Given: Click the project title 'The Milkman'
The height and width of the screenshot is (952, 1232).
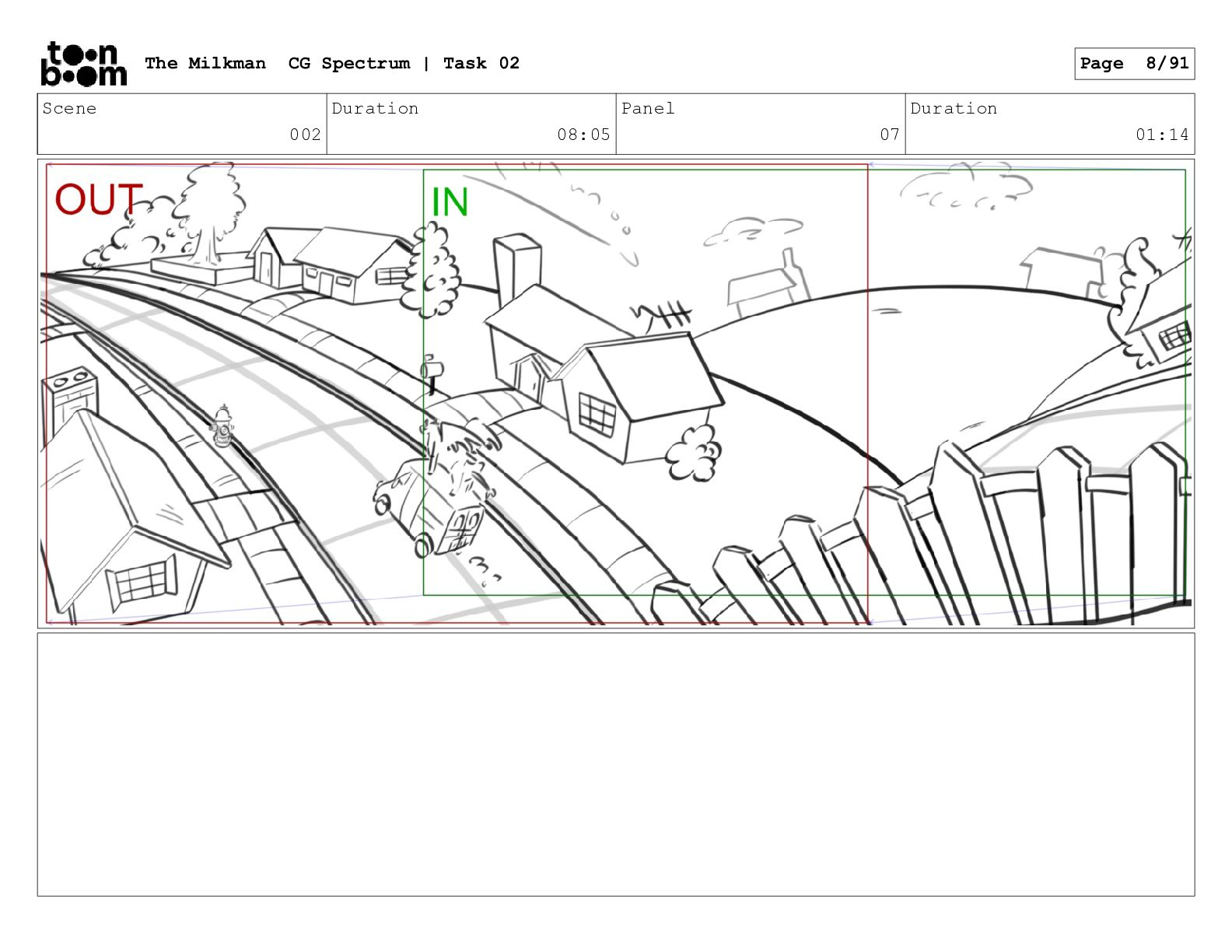Looking at the screenshot, I should coord(205,63).
